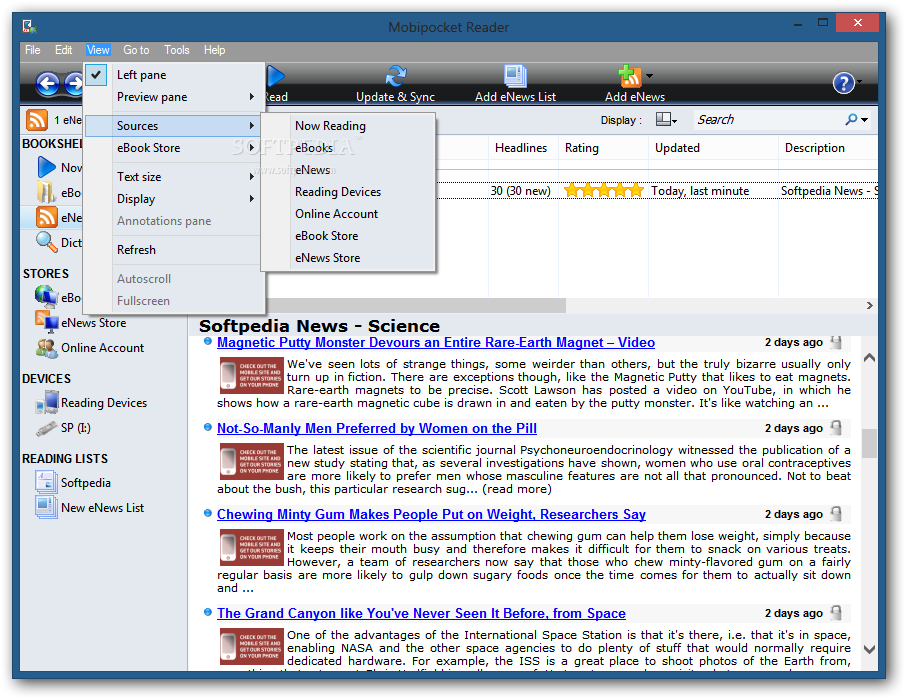Click the Add eNews List icon
The image size is (906, 699).
click(515, 76)
